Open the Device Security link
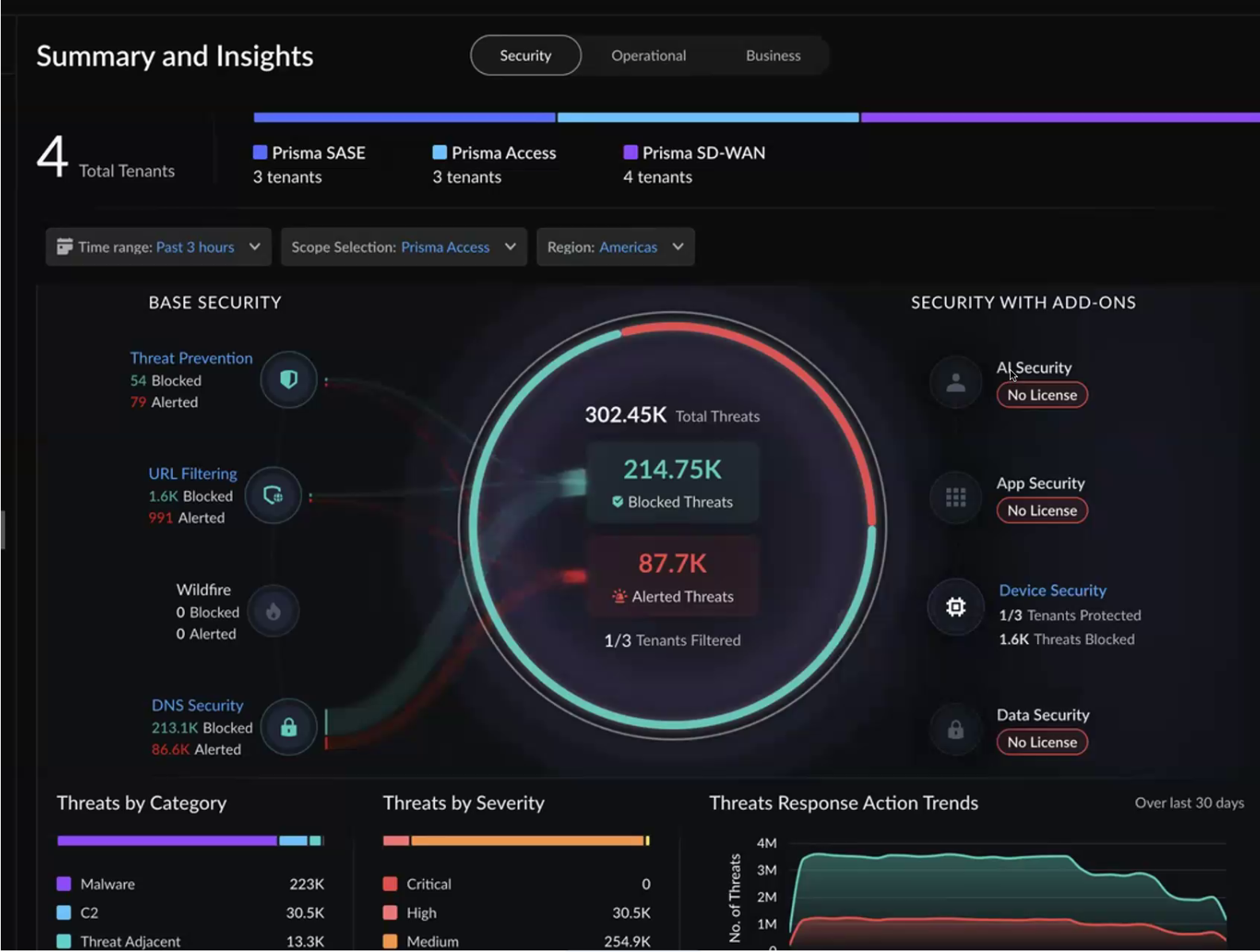 click(1052, 590)
